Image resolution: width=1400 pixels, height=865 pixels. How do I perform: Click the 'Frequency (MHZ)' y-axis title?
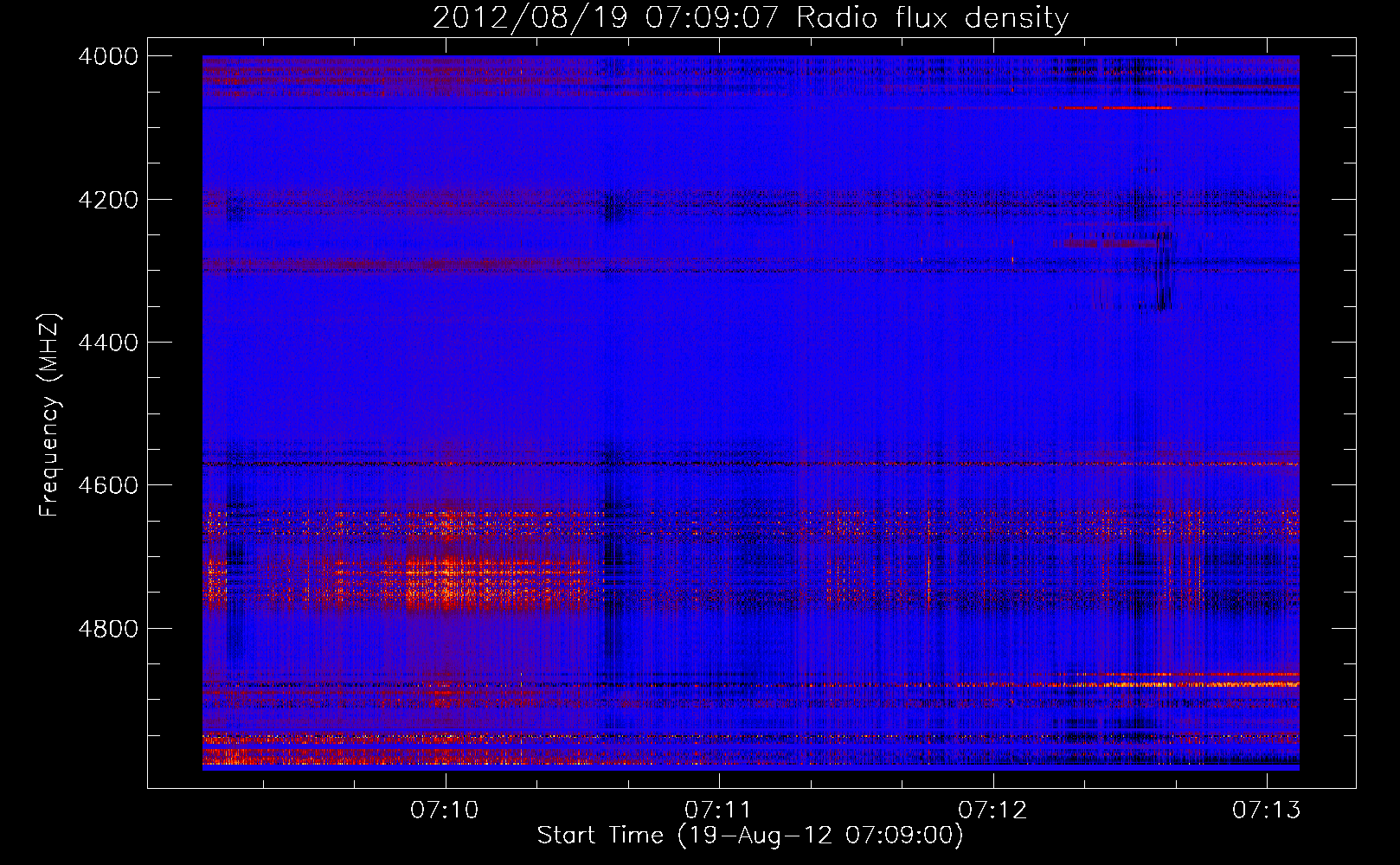pyautogui.click(x=50, y=415)
